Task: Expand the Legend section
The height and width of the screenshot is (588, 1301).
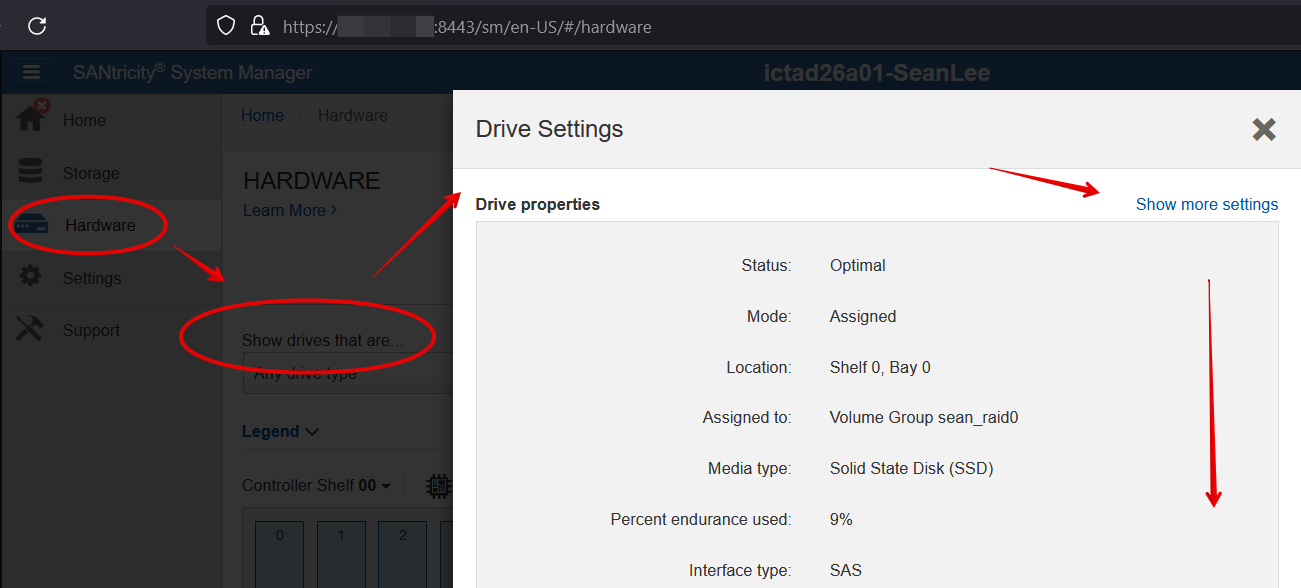Action: [x=280, y=432]
